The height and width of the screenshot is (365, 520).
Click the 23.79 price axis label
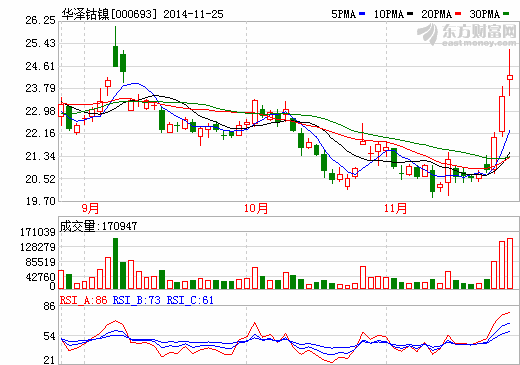[x=41, y=88]
